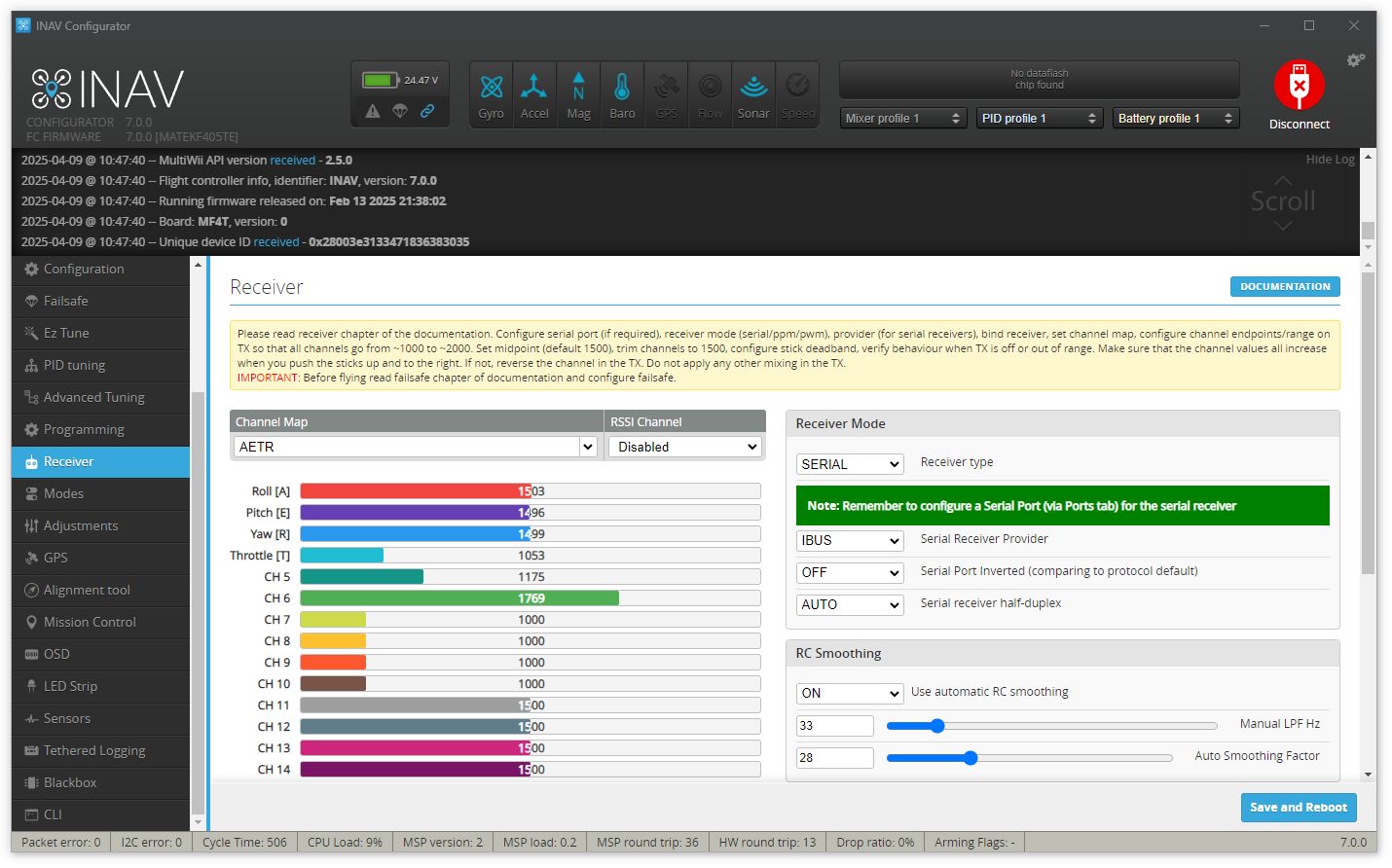The height and width of the screenshot is (868, 1392).
Task: Click the Flow sensor status icon
Action: coord(710,93)
